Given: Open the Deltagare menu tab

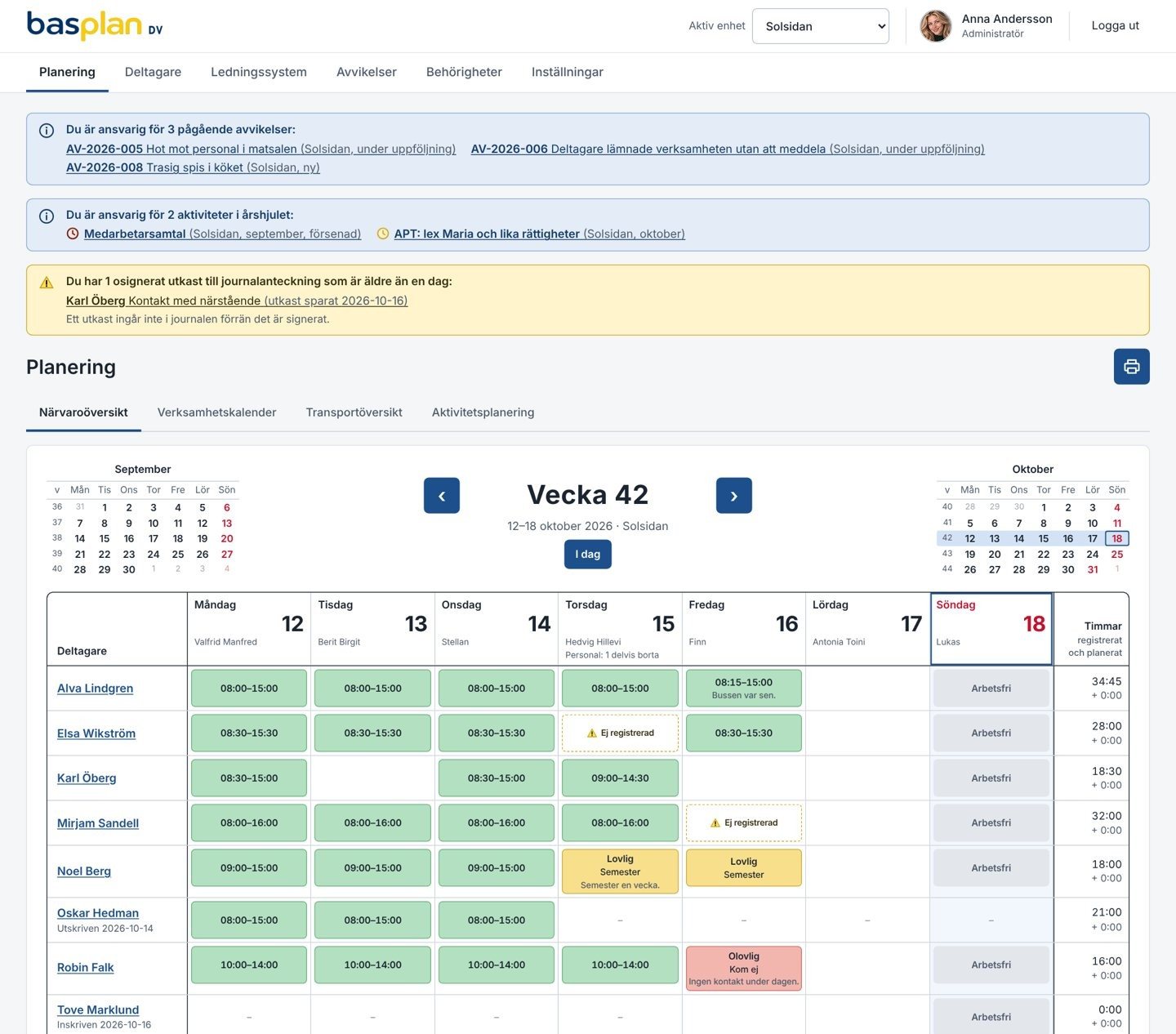Looking at the screenshot, I should [153, 72].
